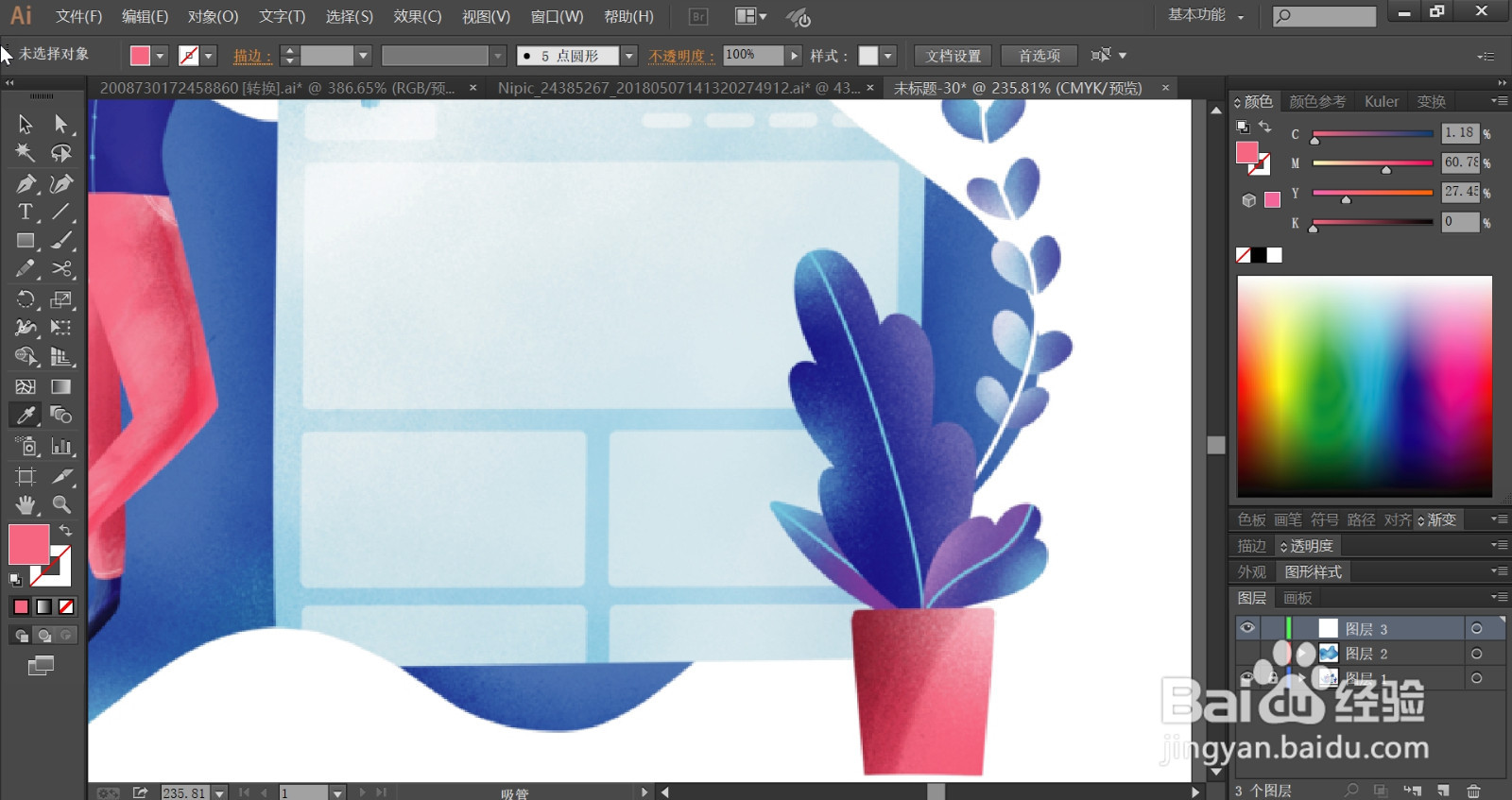Open the fill color dropdown in control bar

point(160,56)
